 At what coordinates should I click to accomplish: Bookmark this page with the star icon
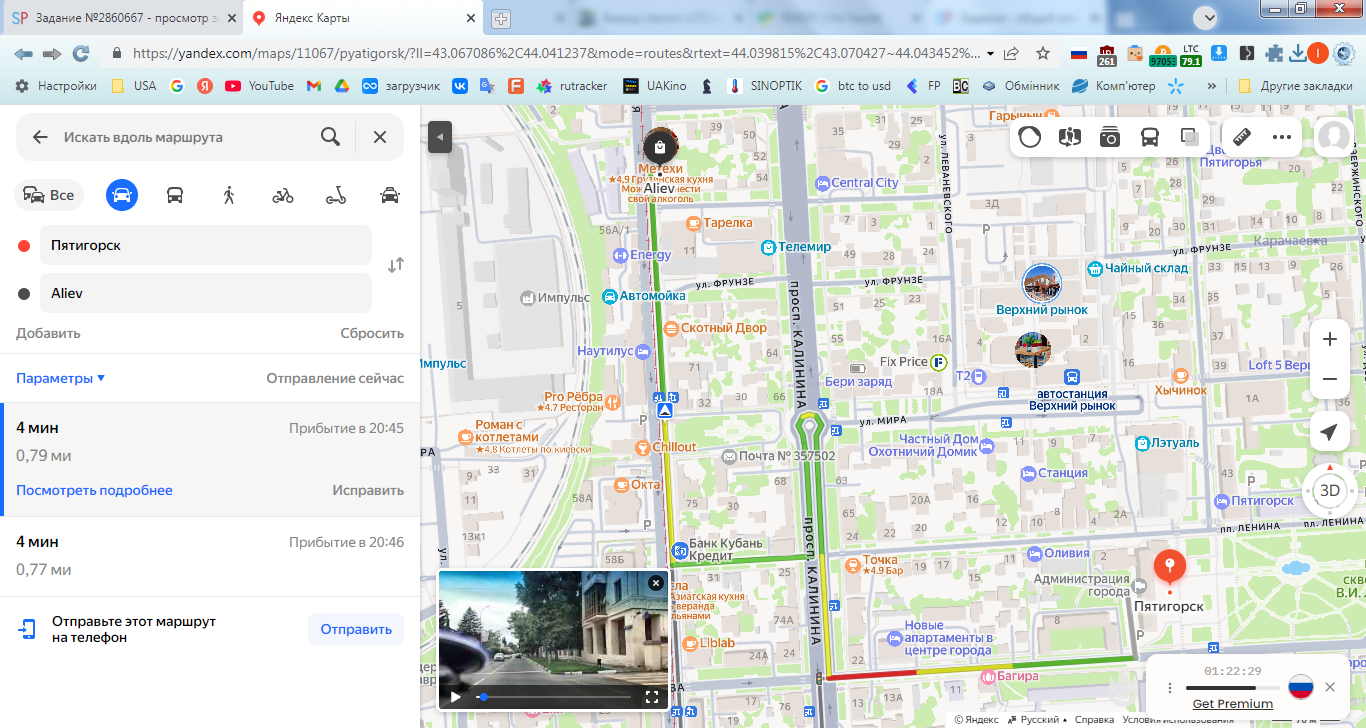(x=1043, y=53)
